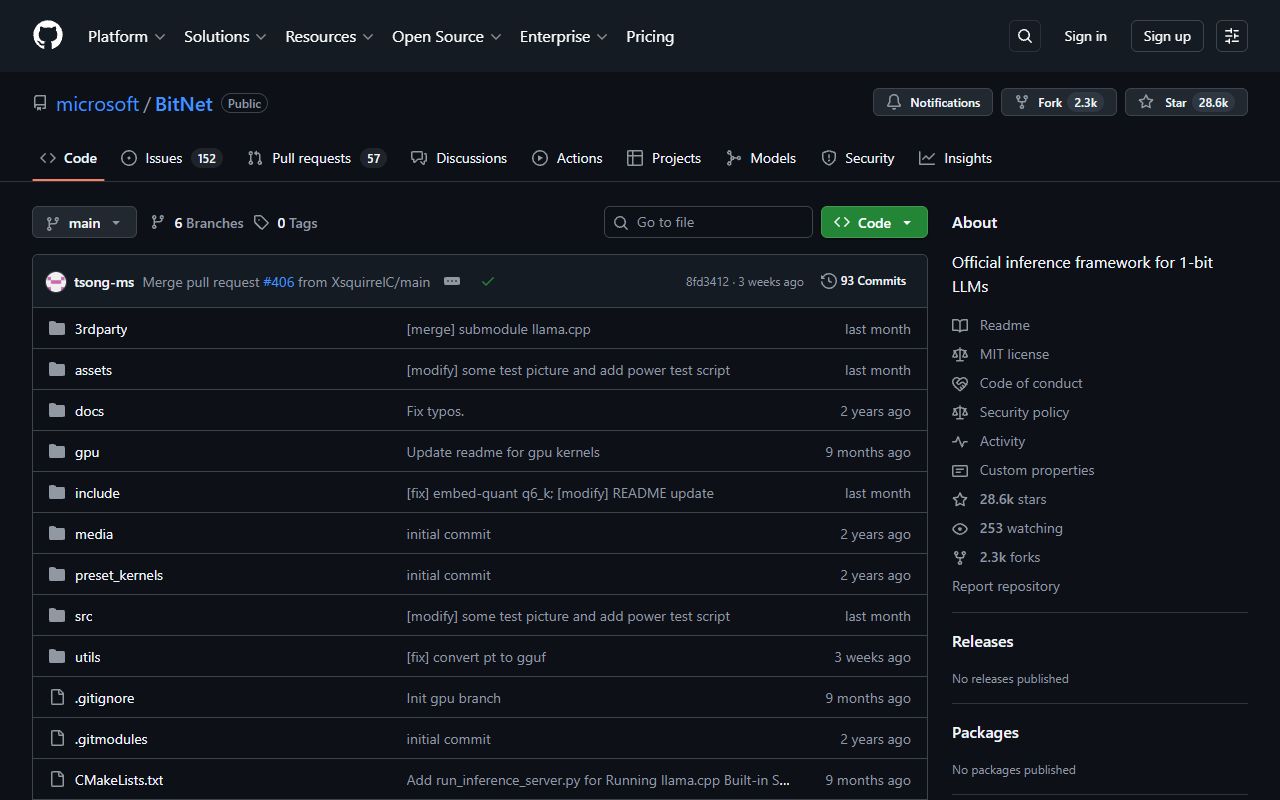Click the MIT license scales icon

(960, 354)
